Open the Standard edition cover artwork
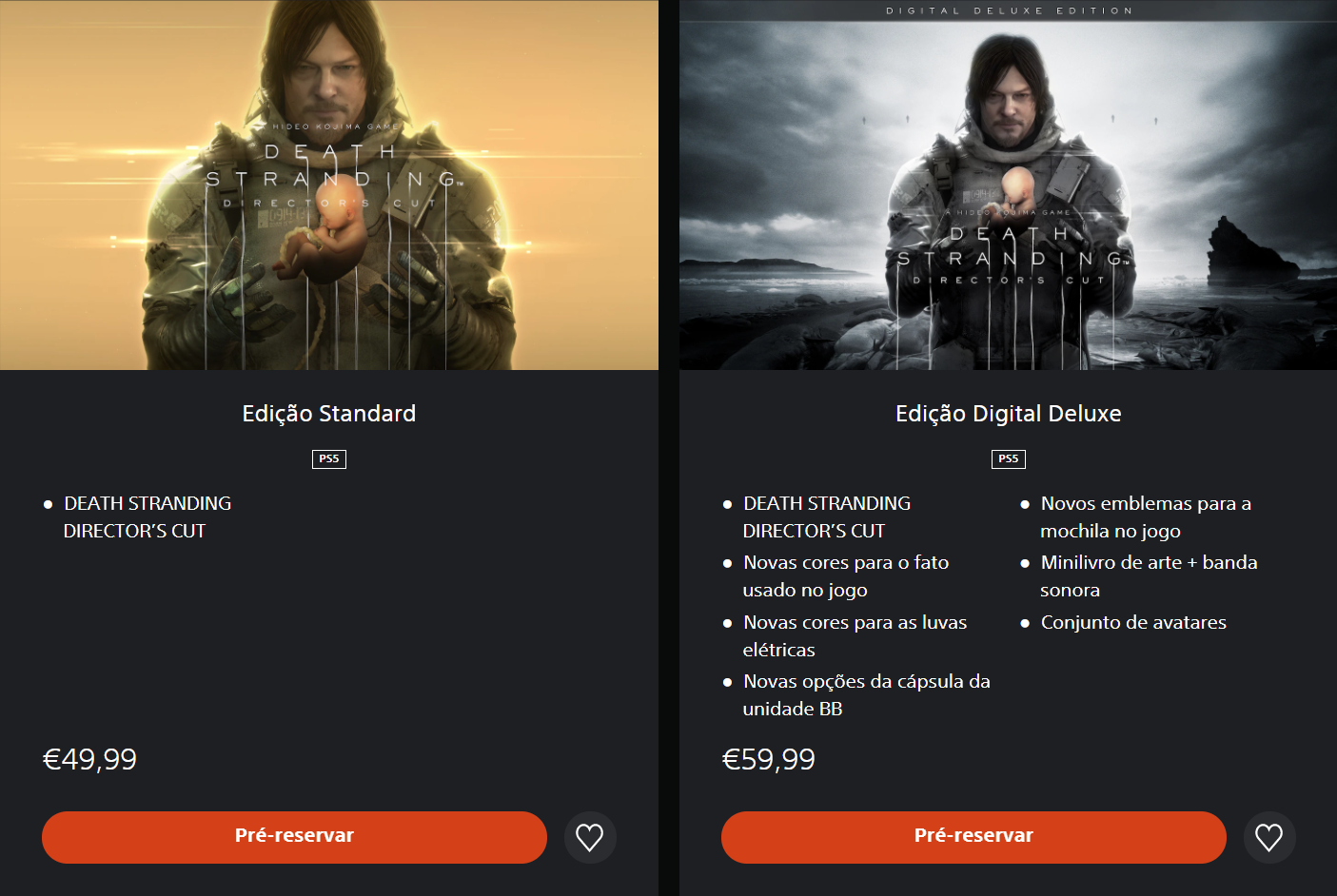Image resolution: width=1337 pixels, height=896 pixels. pos(329,185)
